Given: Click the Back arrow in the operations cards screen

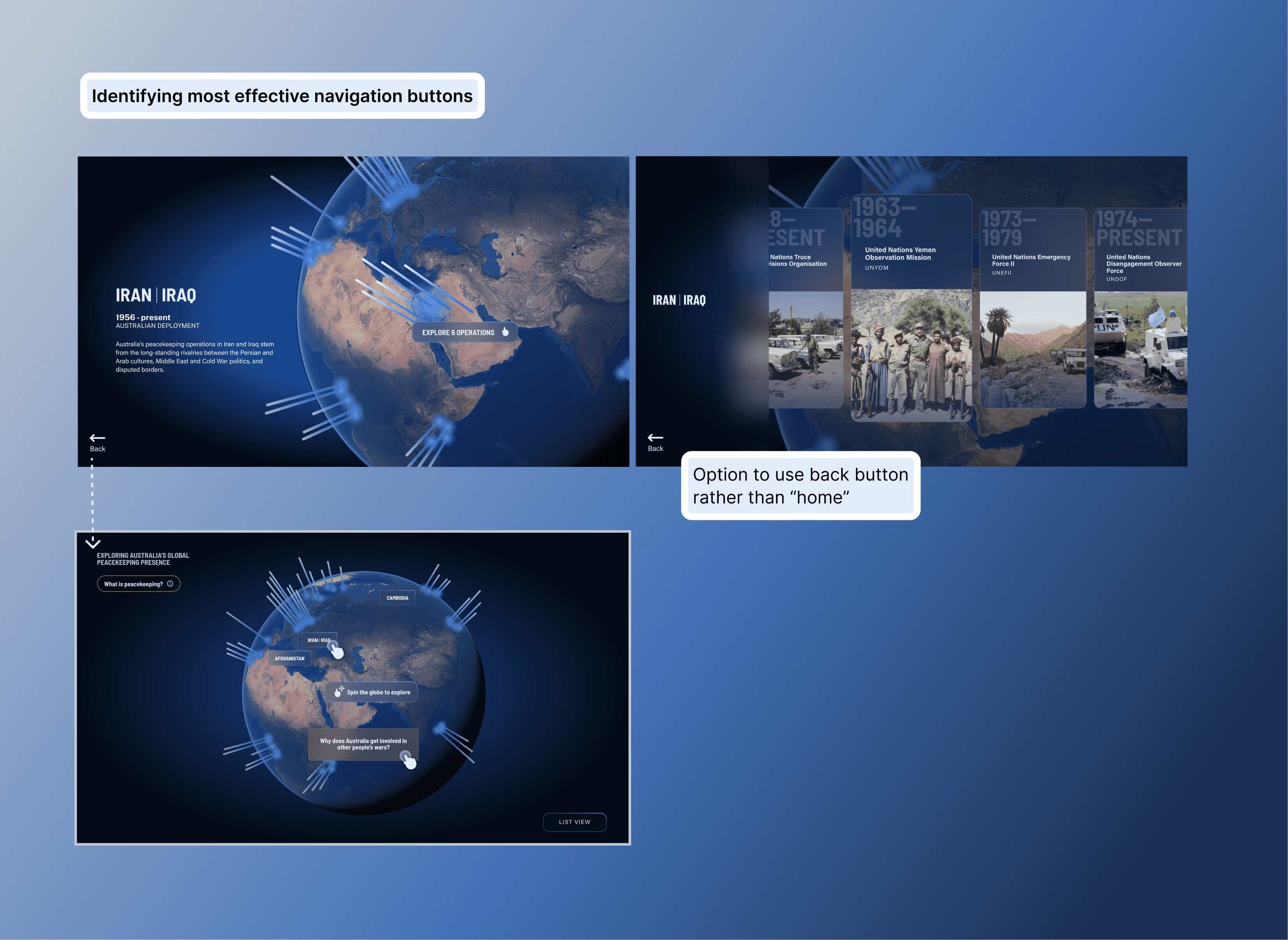Looking at the screenshot, I should click(x=656, y=438).
